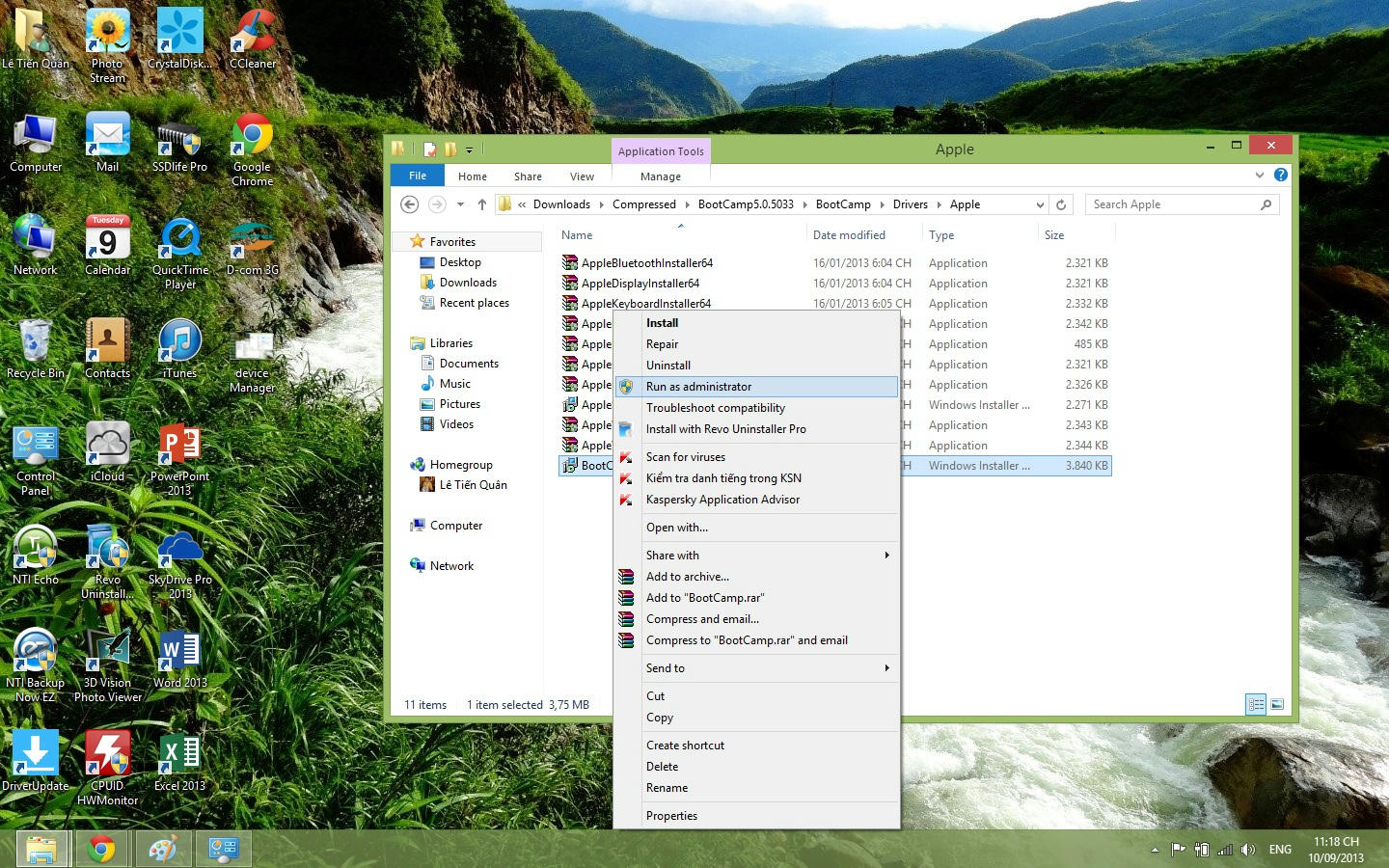Image resolution: width=1389 pixels, height=868 pixels.
Task: Click the volume icon in system tray
Action: tap(1247, 850)
